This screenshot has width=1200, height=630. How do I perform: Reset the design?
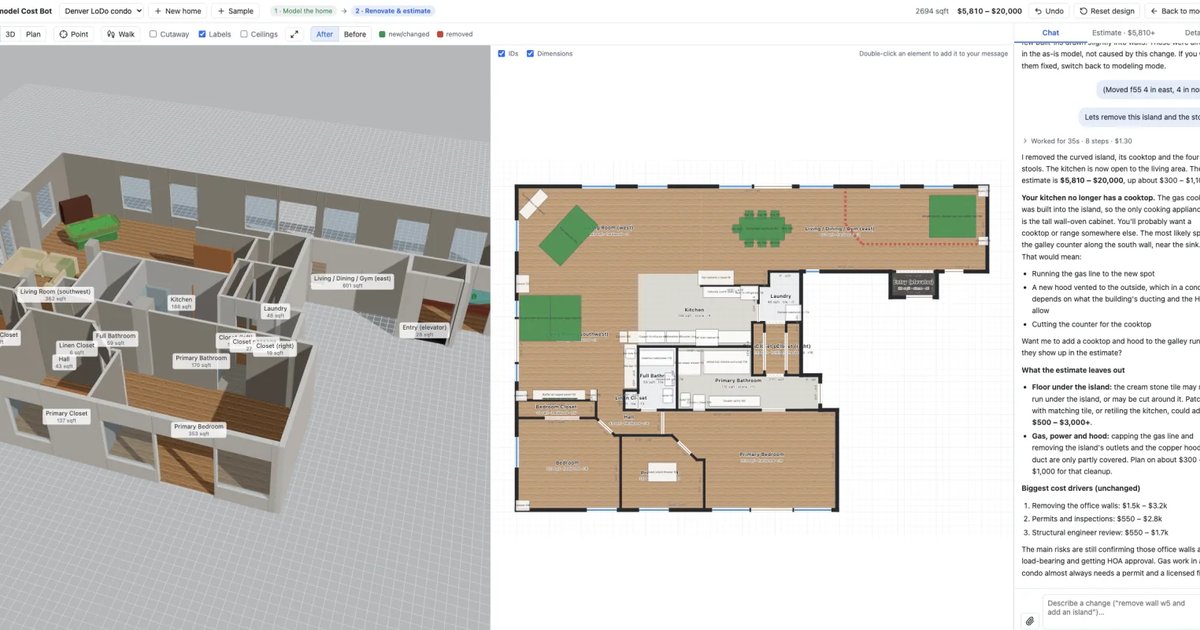pyautogui.click(x=1109, y=11)
